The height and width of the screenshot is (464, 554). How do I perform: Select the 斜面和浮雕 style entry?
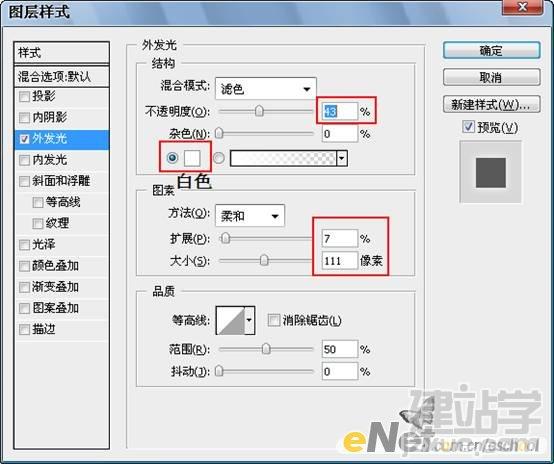point(61,181)
